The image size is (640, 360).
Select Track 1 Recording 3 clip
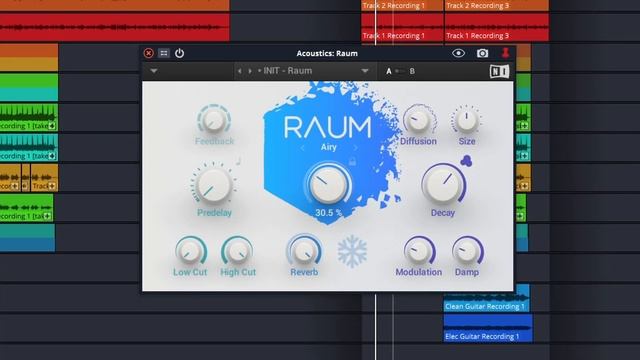point(497,27)
